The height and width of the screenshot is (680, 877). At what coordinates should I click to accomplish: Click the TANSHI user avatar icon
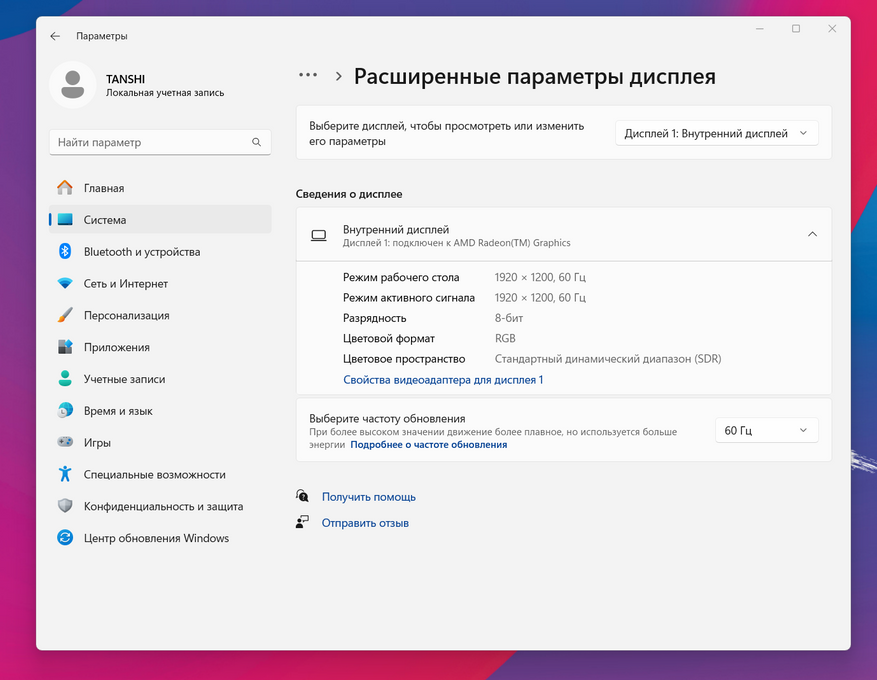(x=73, y=85)
